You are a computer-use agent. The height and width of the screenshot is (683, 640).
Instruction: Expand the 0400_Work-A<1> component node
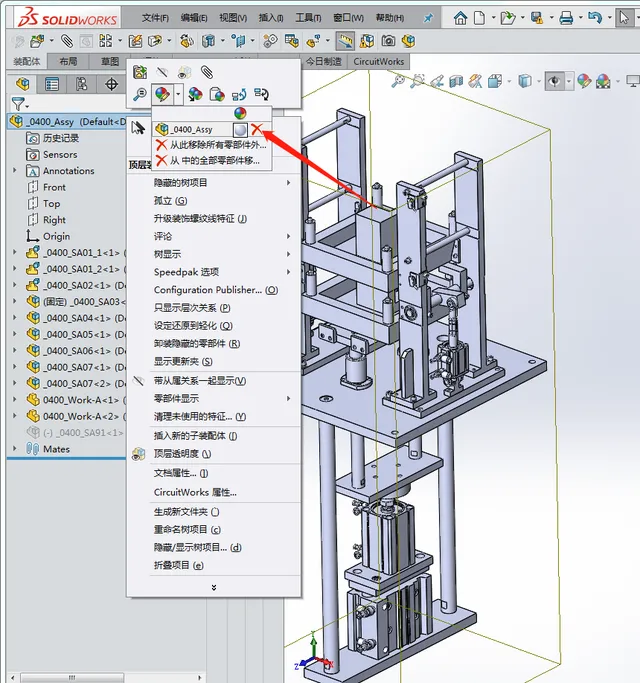pyautogui.click(x=14, y=399)
